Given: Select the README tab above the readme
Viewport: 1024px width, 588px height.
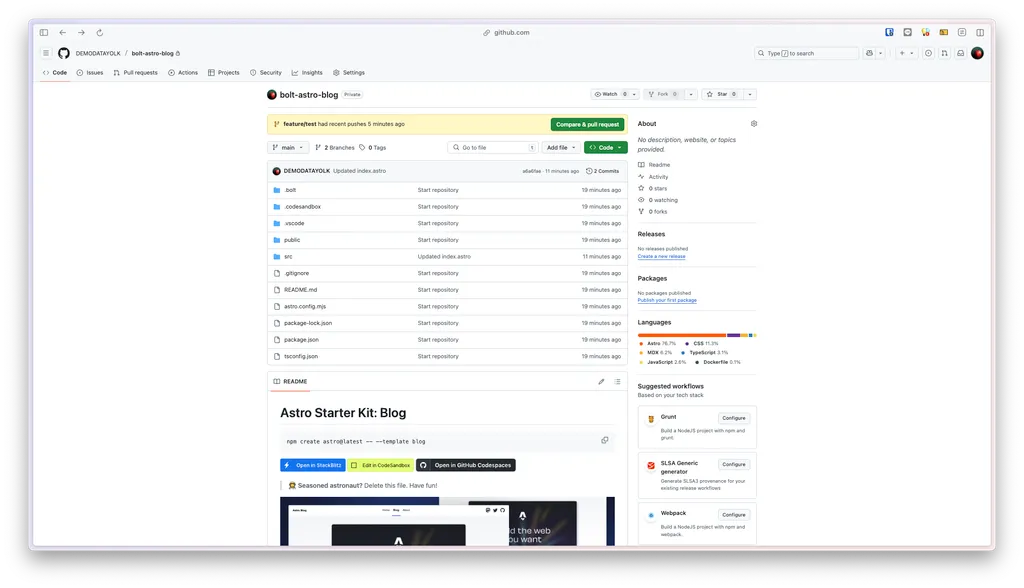Looking at the screenshot, I should 290,382.
